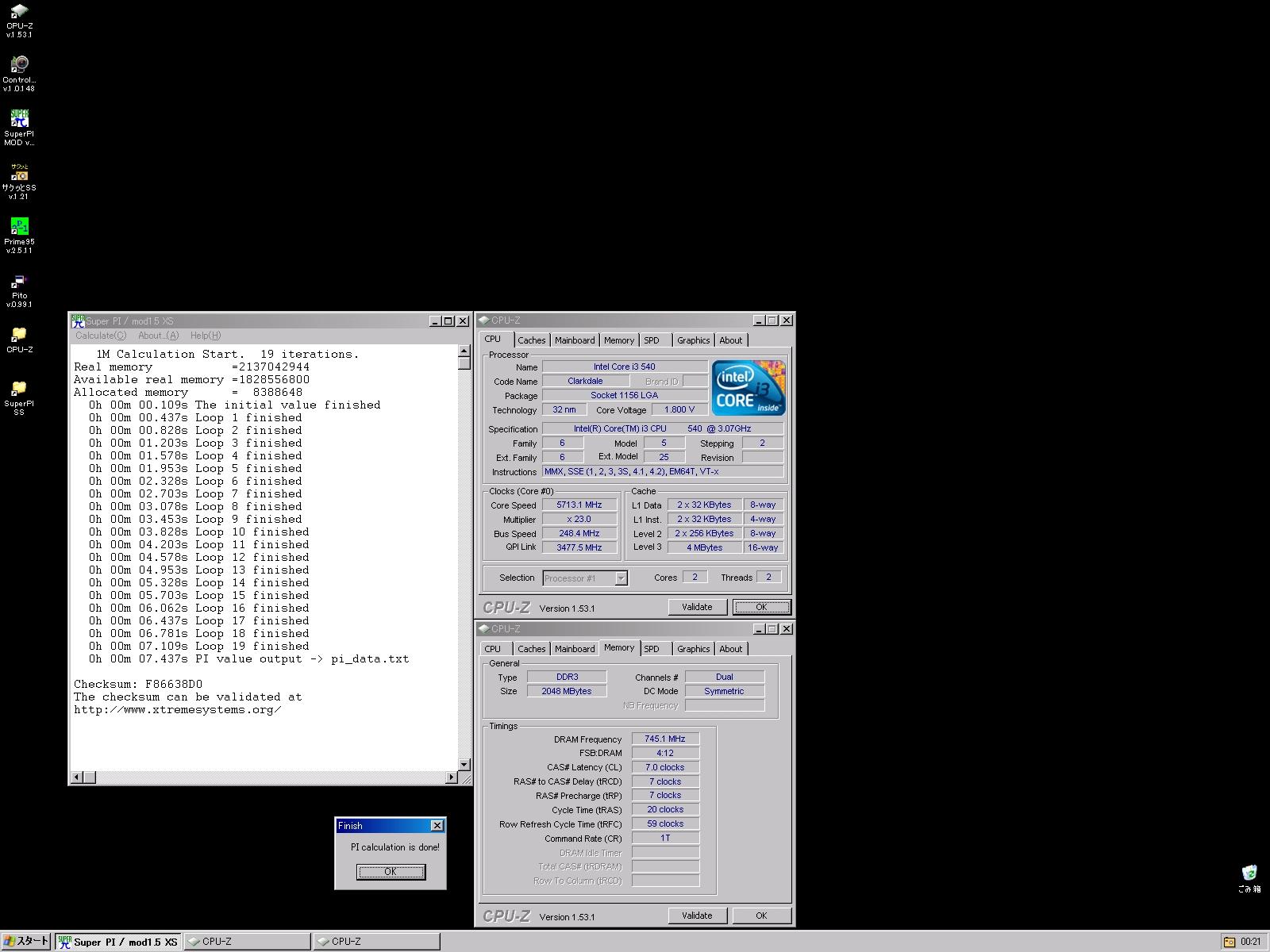Switch to Caches tab in lower CPU-Z

[532, 649]
